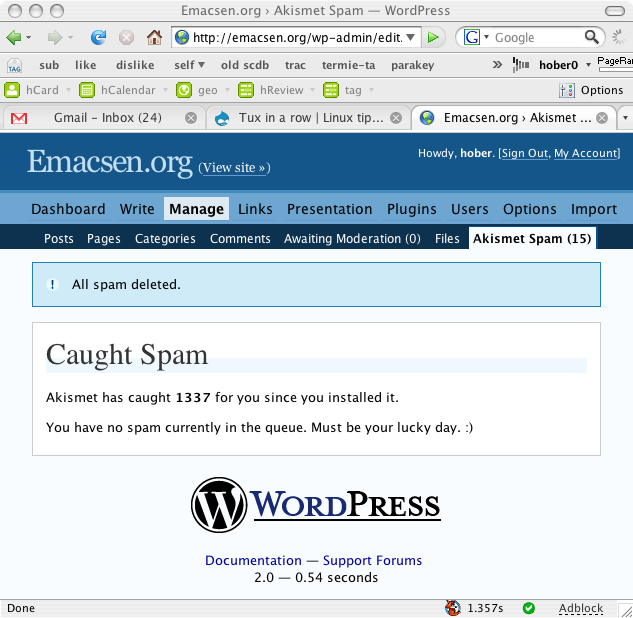Click the TAG bookmark icon

tap(14, 65)
